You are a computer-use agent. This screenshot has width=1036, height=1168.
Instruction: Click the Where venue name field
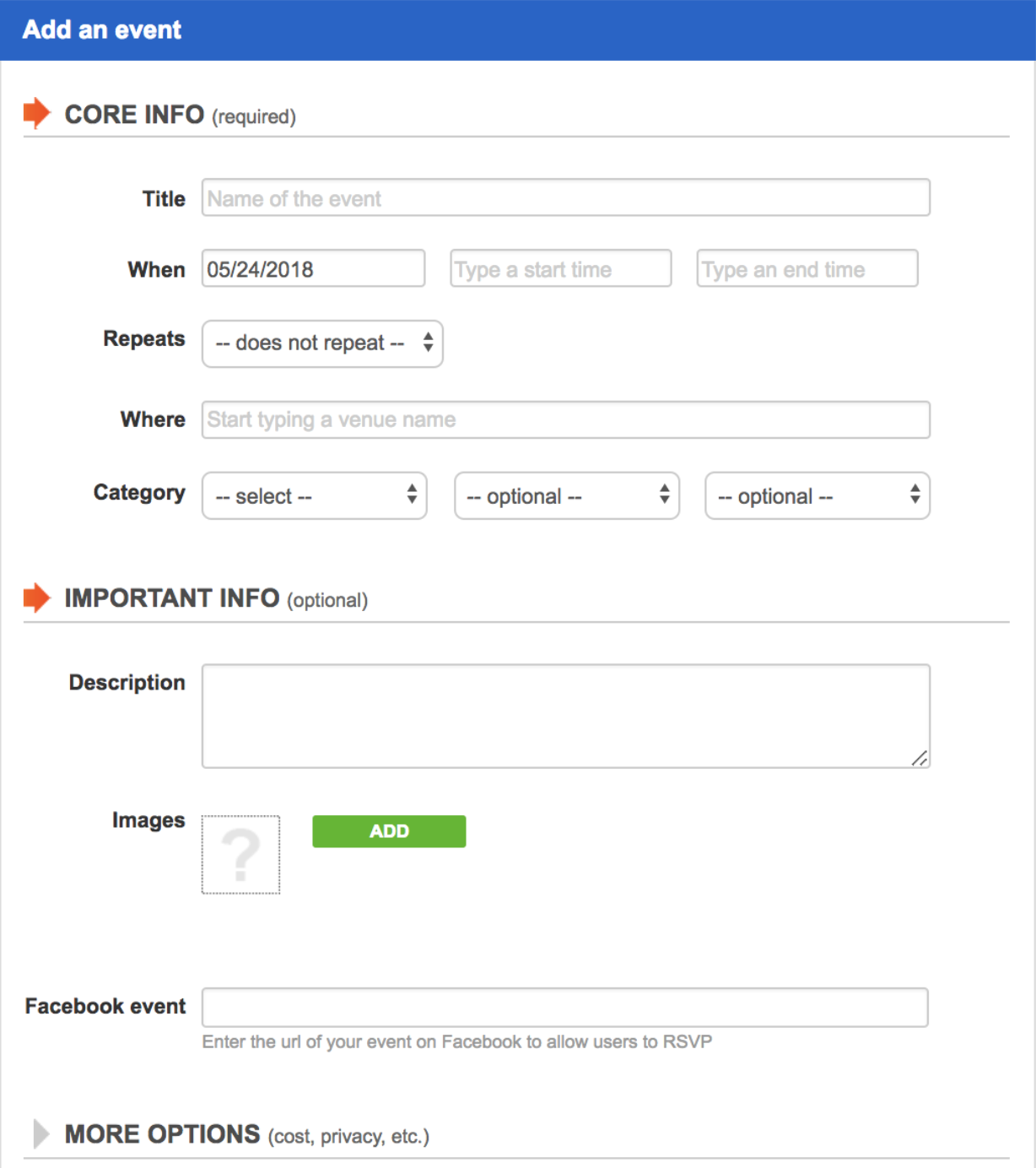coord(566,419)
